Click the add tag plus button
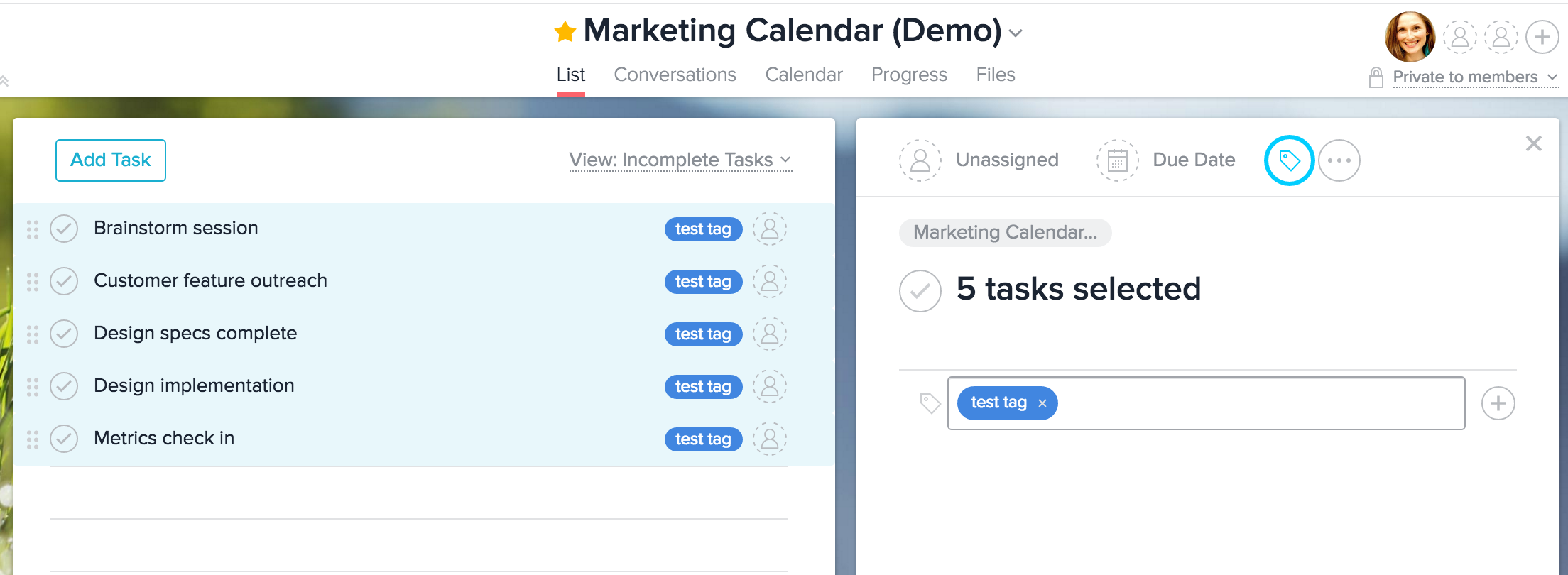 click(1498, 403)
